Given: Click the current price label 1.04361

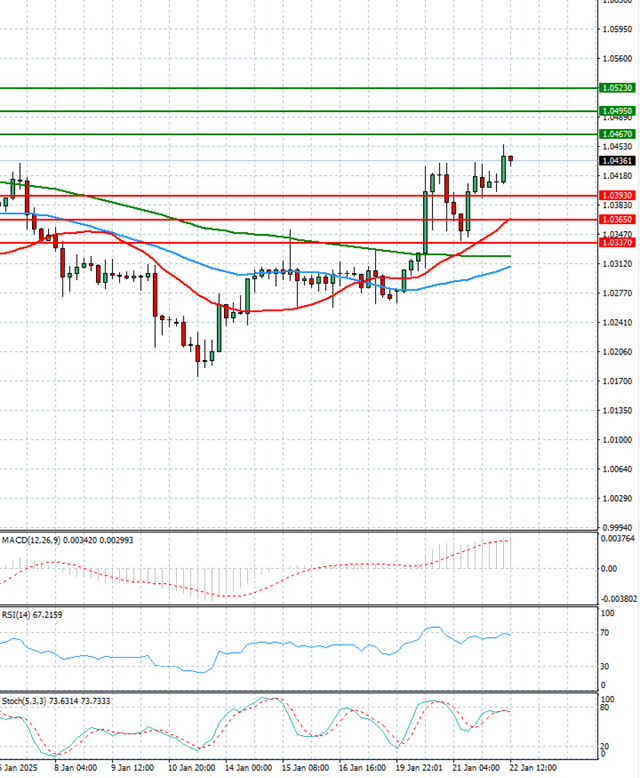Looking at the screenshot, I should coord(617,161).
